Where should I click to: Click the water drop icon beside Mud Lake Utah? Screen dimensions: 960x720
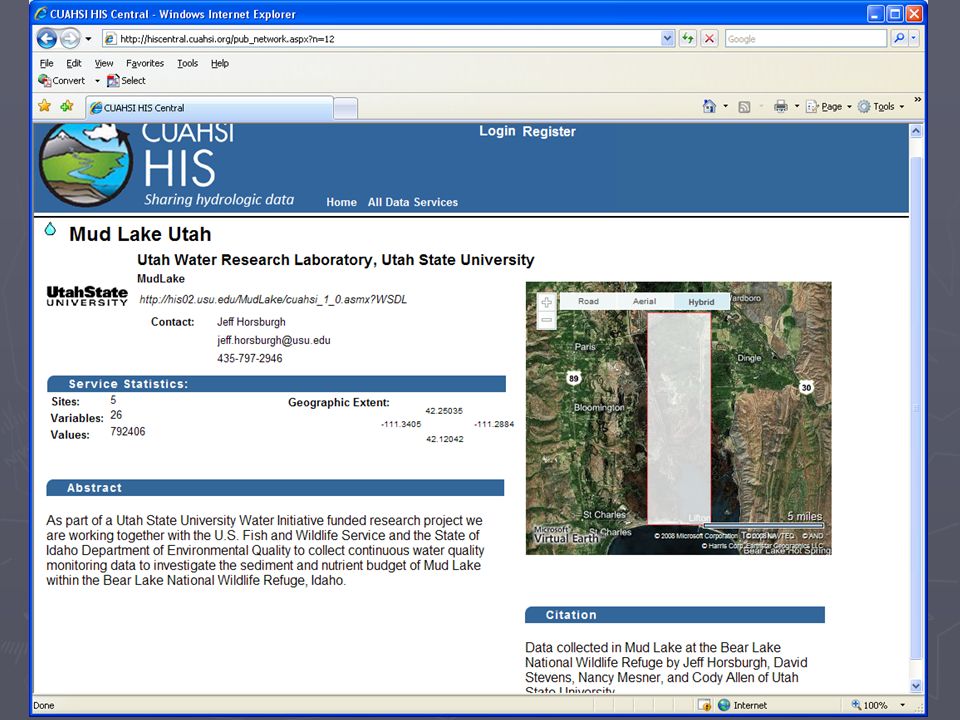click(x=50, y=229)
